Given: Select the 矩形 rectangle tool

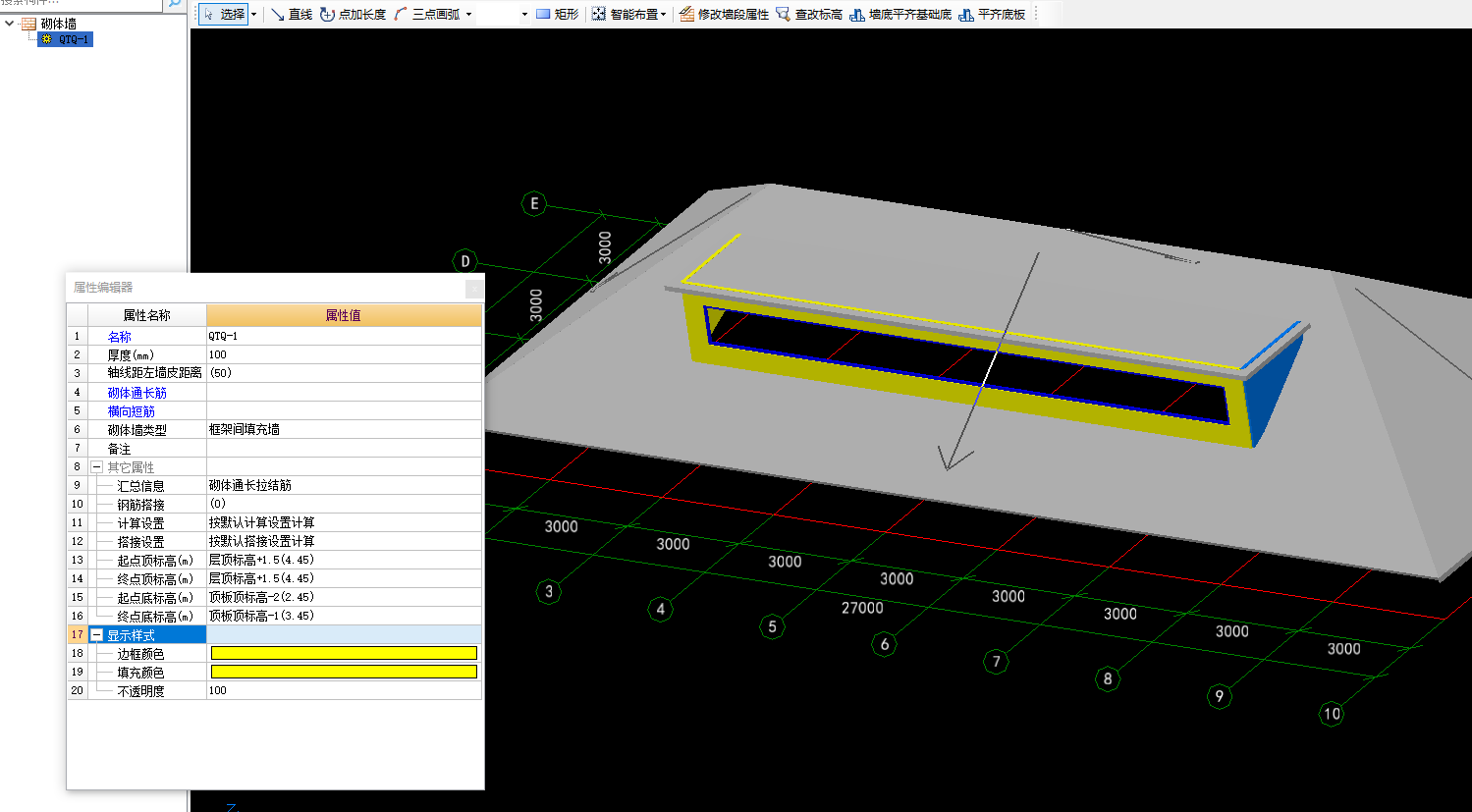Looking at the screenshot, I should 557,14.
